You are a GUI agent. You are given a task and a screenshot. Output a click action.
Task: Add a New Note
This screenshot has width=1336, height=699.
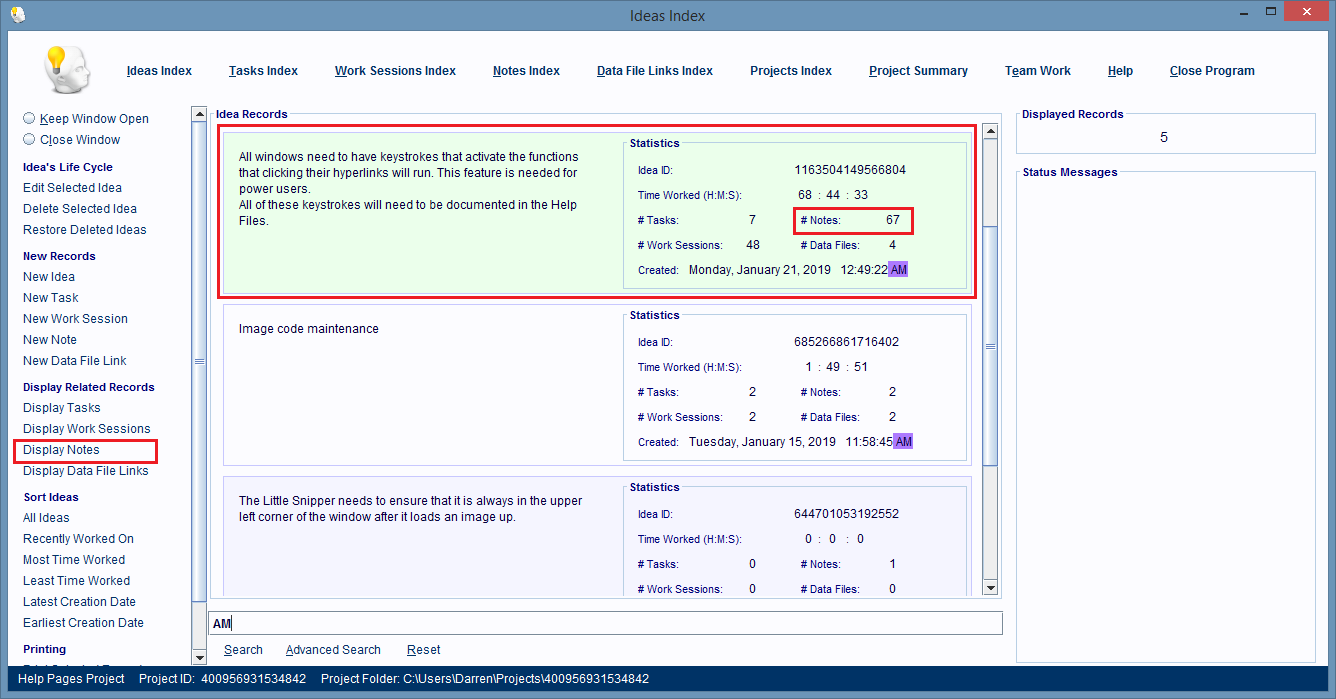(x=50, y=340)
